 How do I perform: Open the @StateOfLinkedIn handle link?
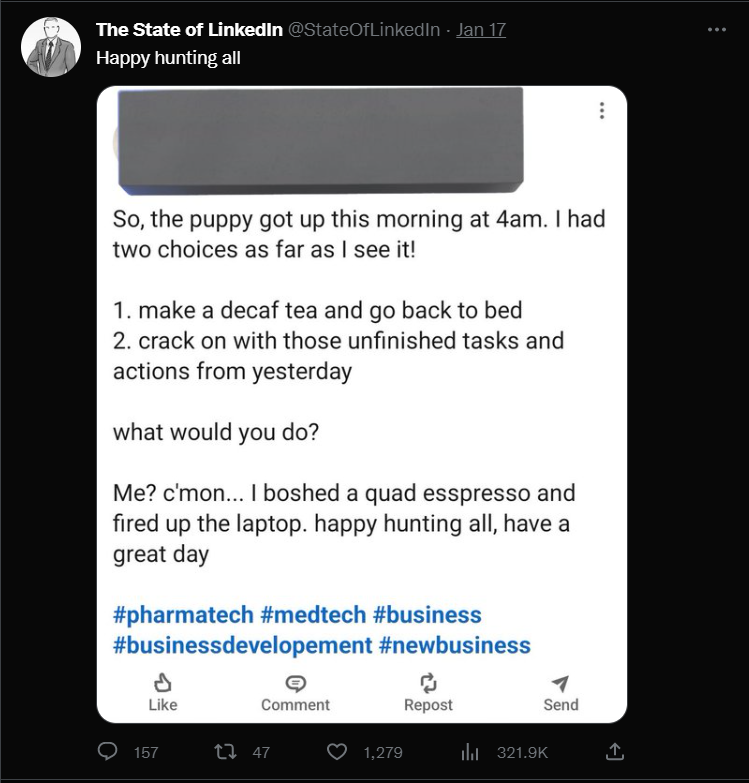[364, 30]
